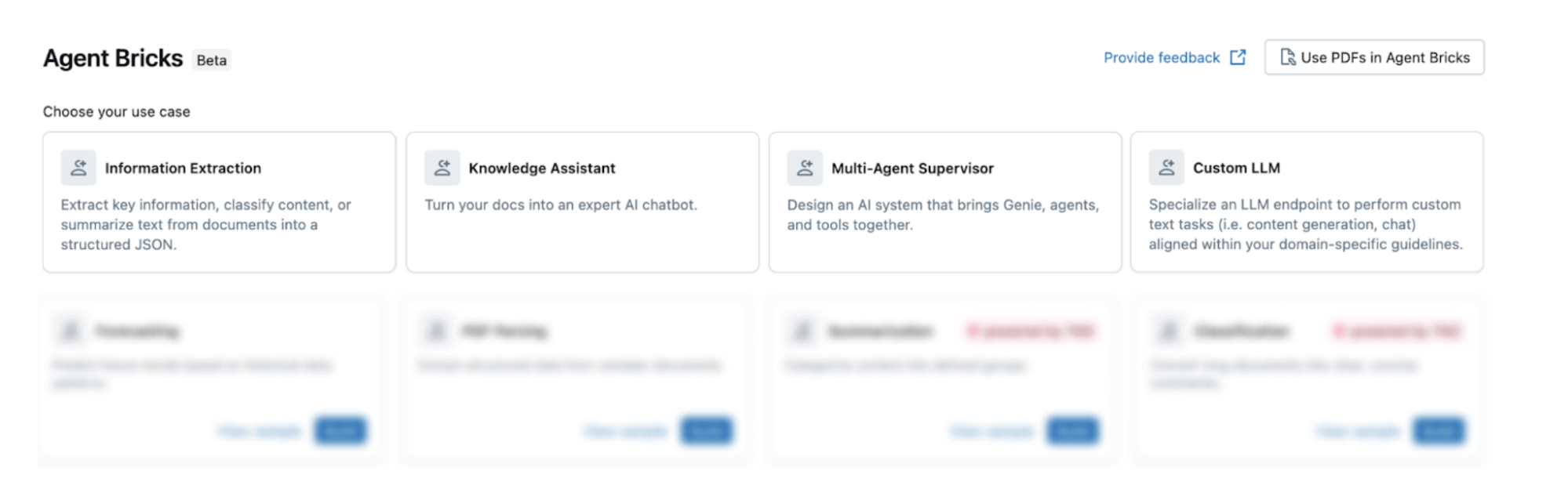Choose the Knowledge Assistant use case title
The height and width of the screenshot is (489, 1568).
pyautogui.click(x=541, y=168)
